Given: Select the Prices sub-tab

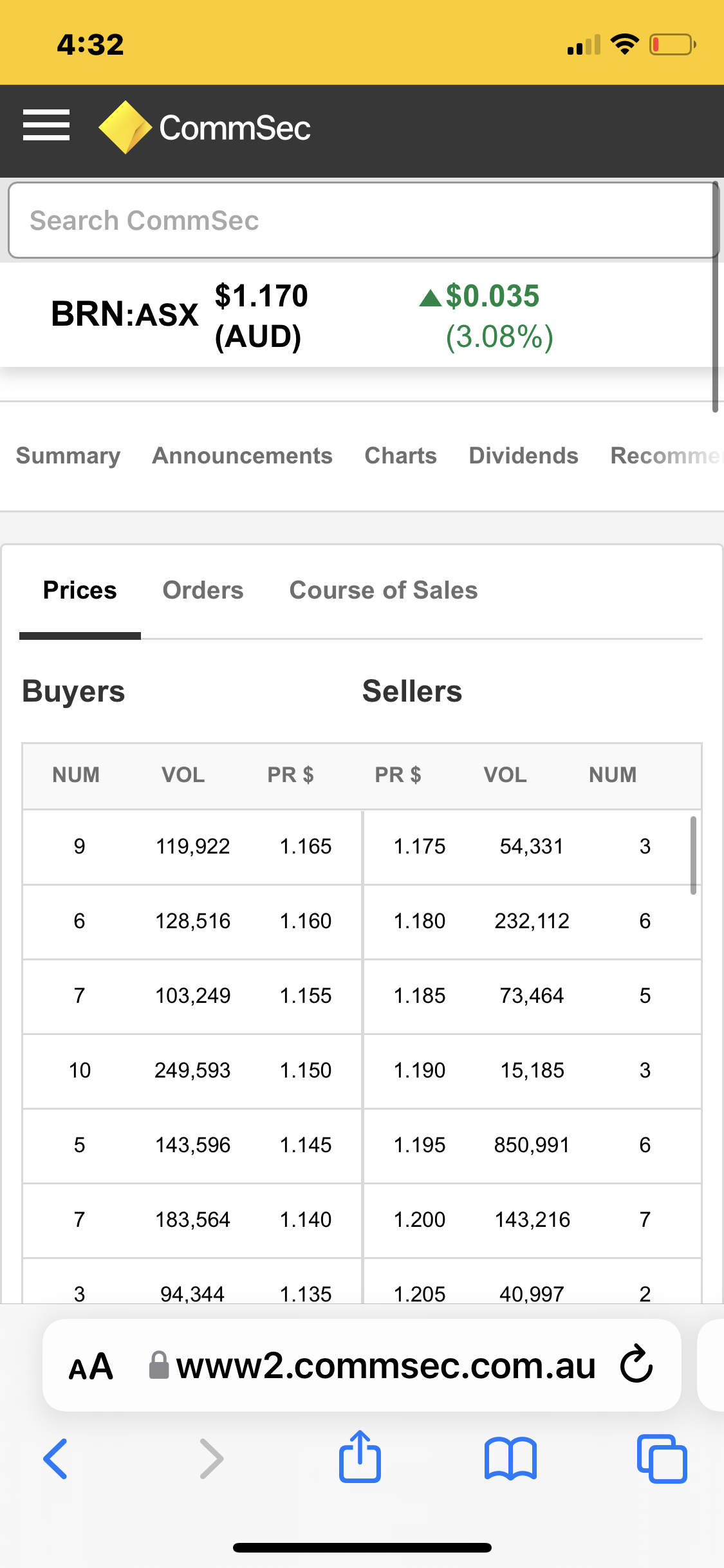Looking at the screenshot, I should pos(80,590).
